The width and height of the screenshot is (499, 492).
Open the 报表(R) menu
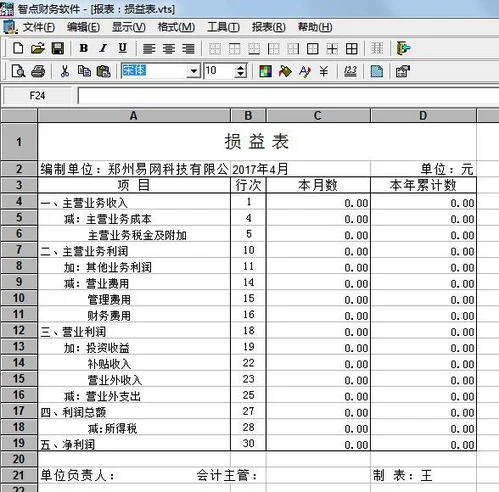pos(269,27)
